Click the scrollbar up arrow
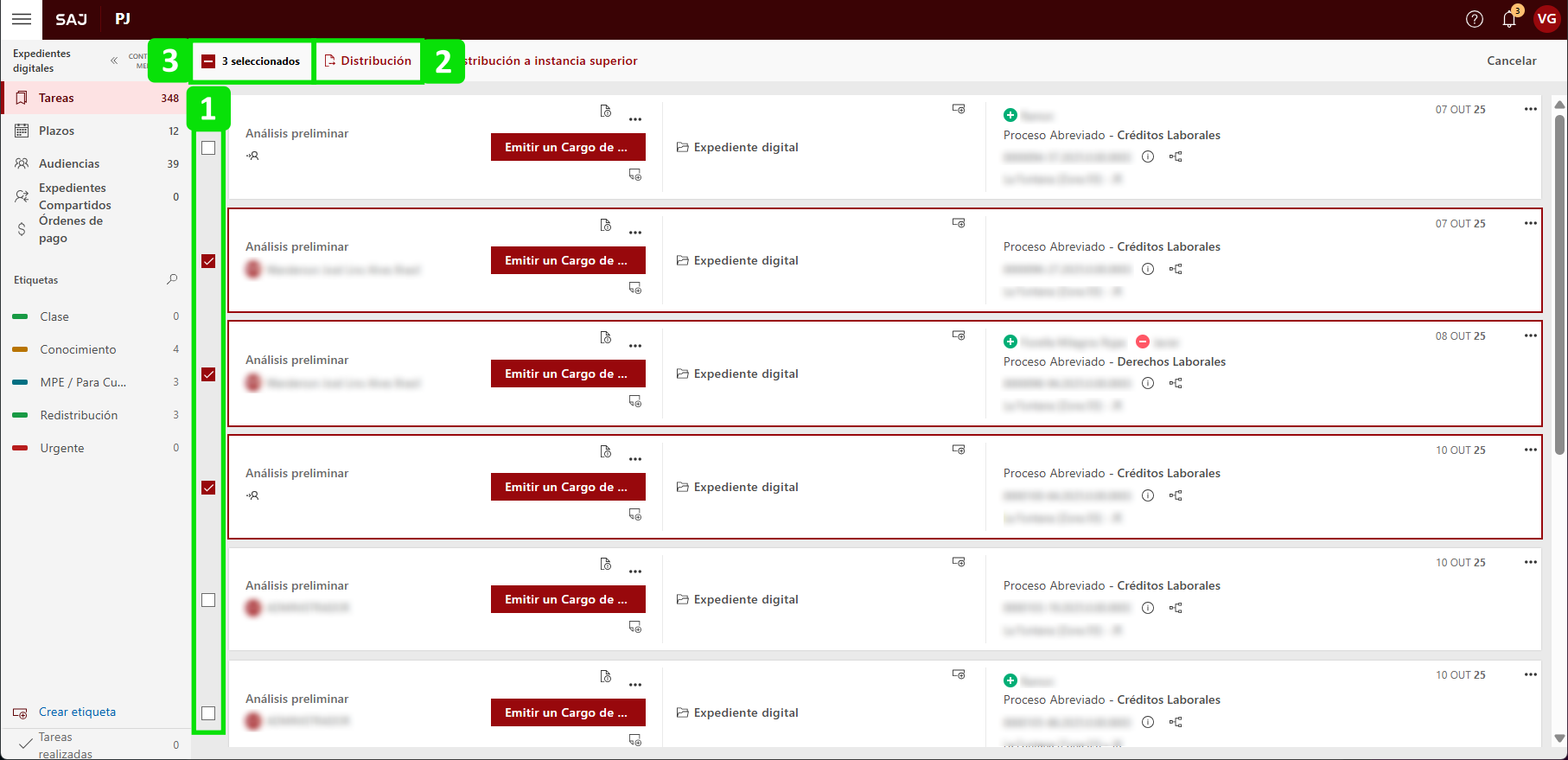 (1559, 105)
